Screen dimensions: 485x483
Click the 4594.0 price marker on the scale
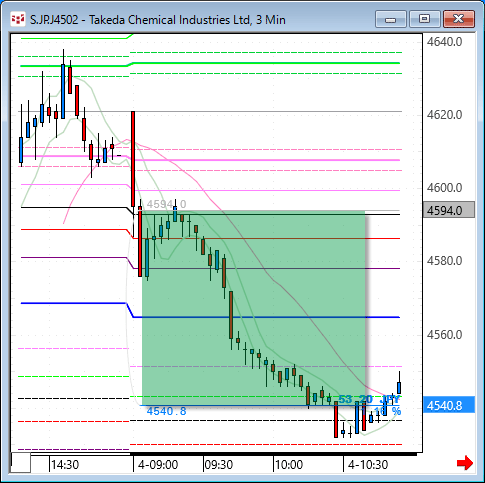[449, 210]
